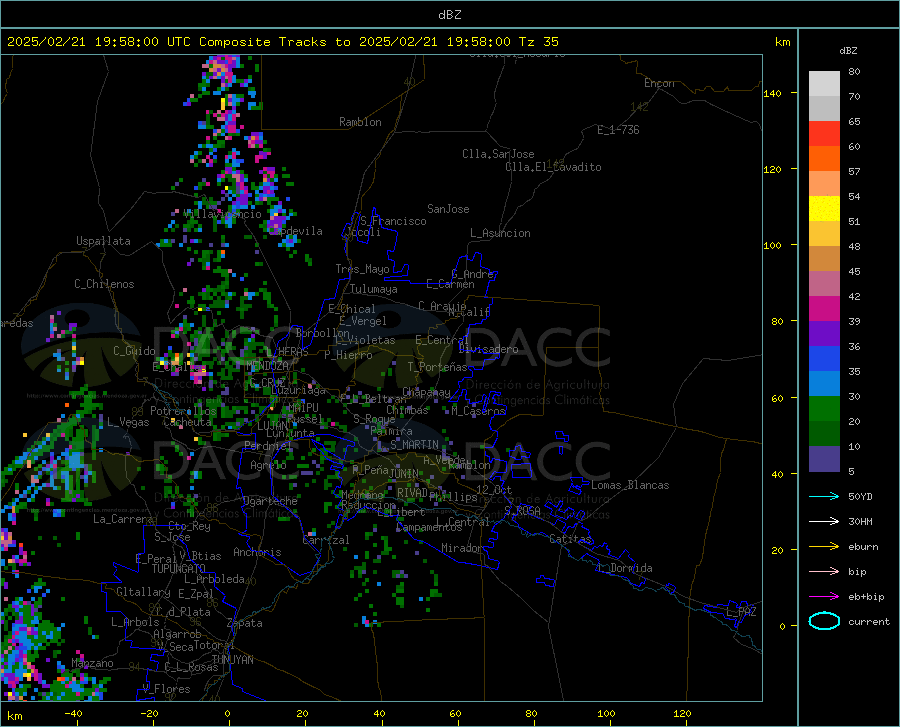Image resolution: width=900 pixels, height=727 pixels.
Task: Click the SanJose map label
Action: [448, 209]
